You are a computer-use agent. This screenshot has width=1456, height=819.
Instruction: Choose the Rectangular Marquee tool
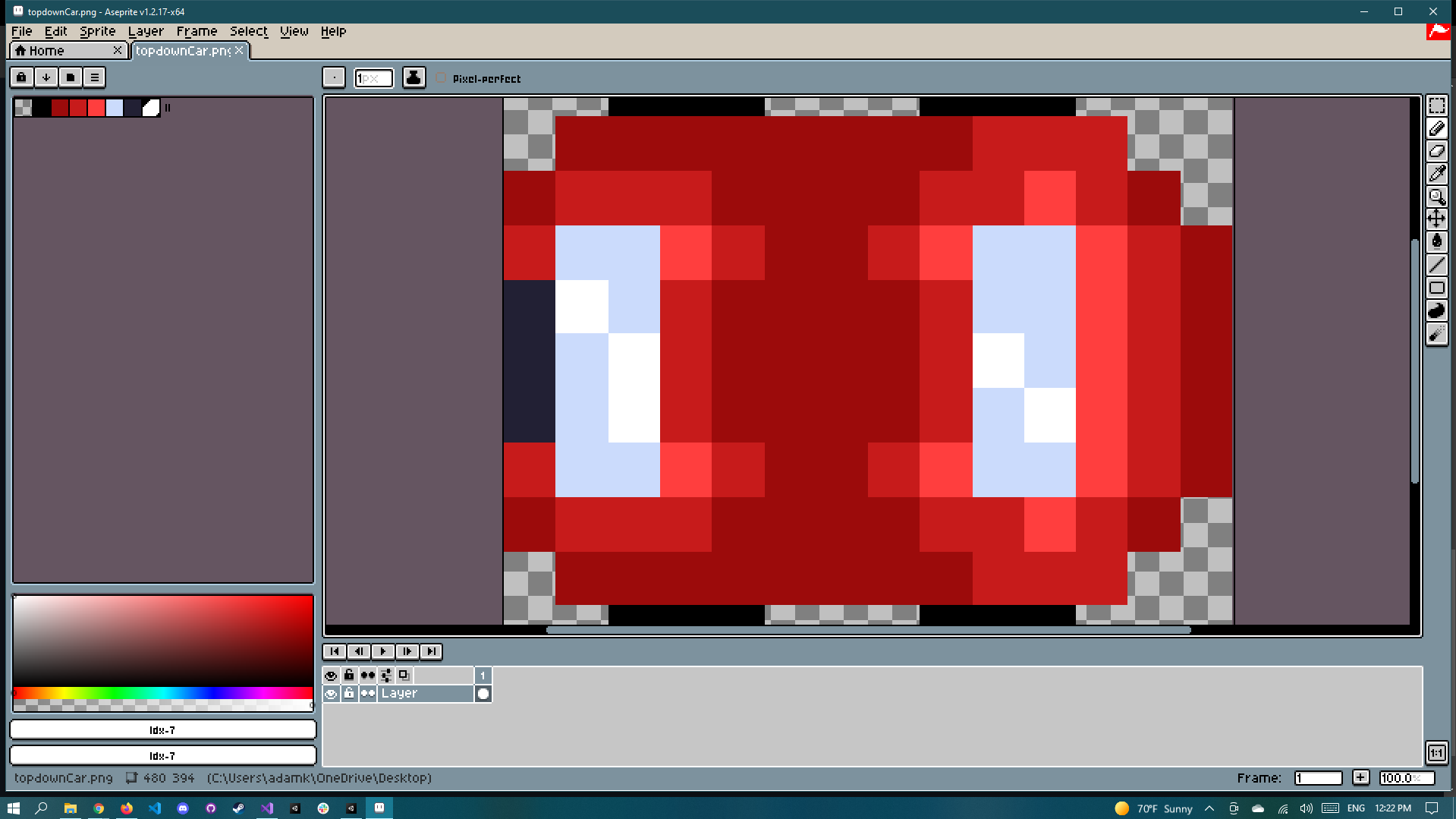pos(1437,106)
